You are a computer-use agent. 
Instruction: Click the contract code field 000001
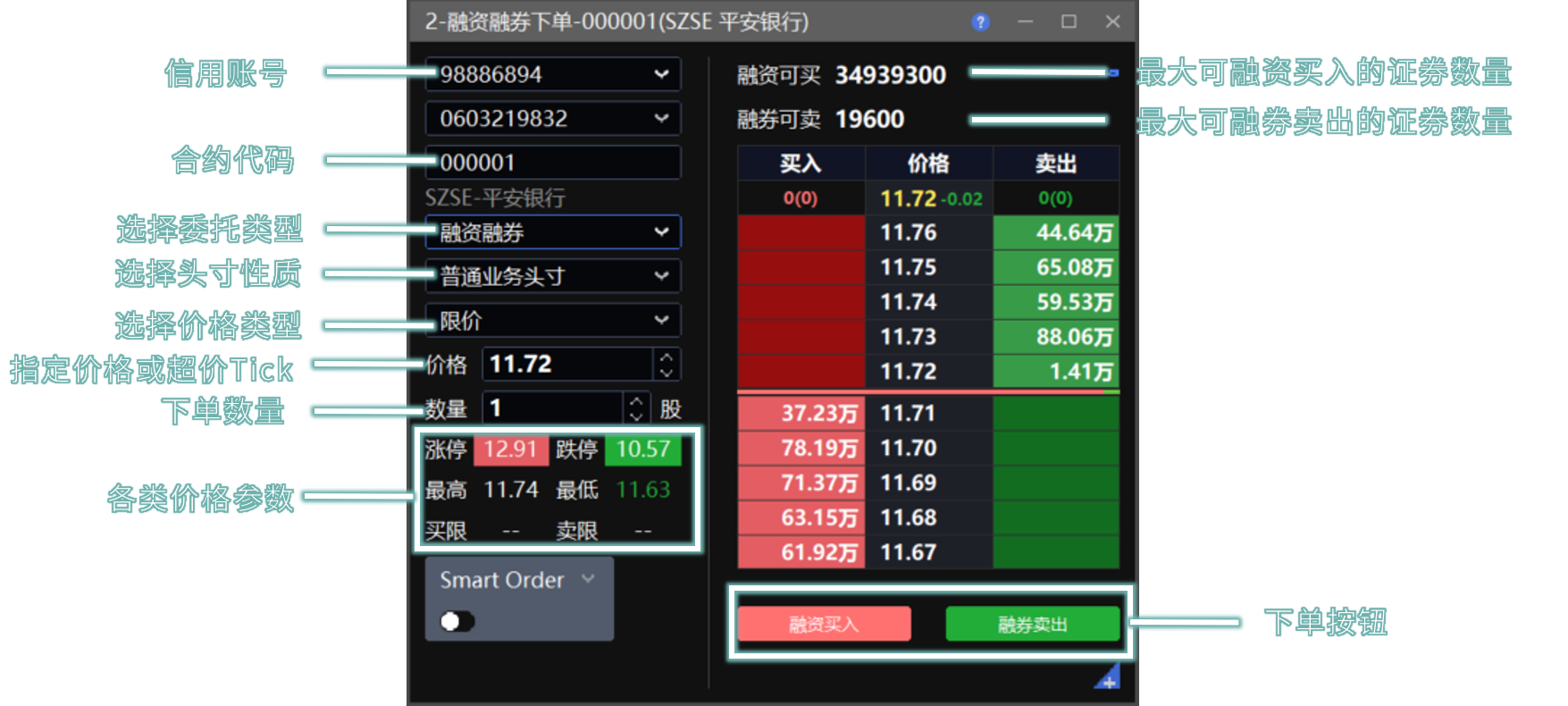pyautogui.click(x=552, y=163)
